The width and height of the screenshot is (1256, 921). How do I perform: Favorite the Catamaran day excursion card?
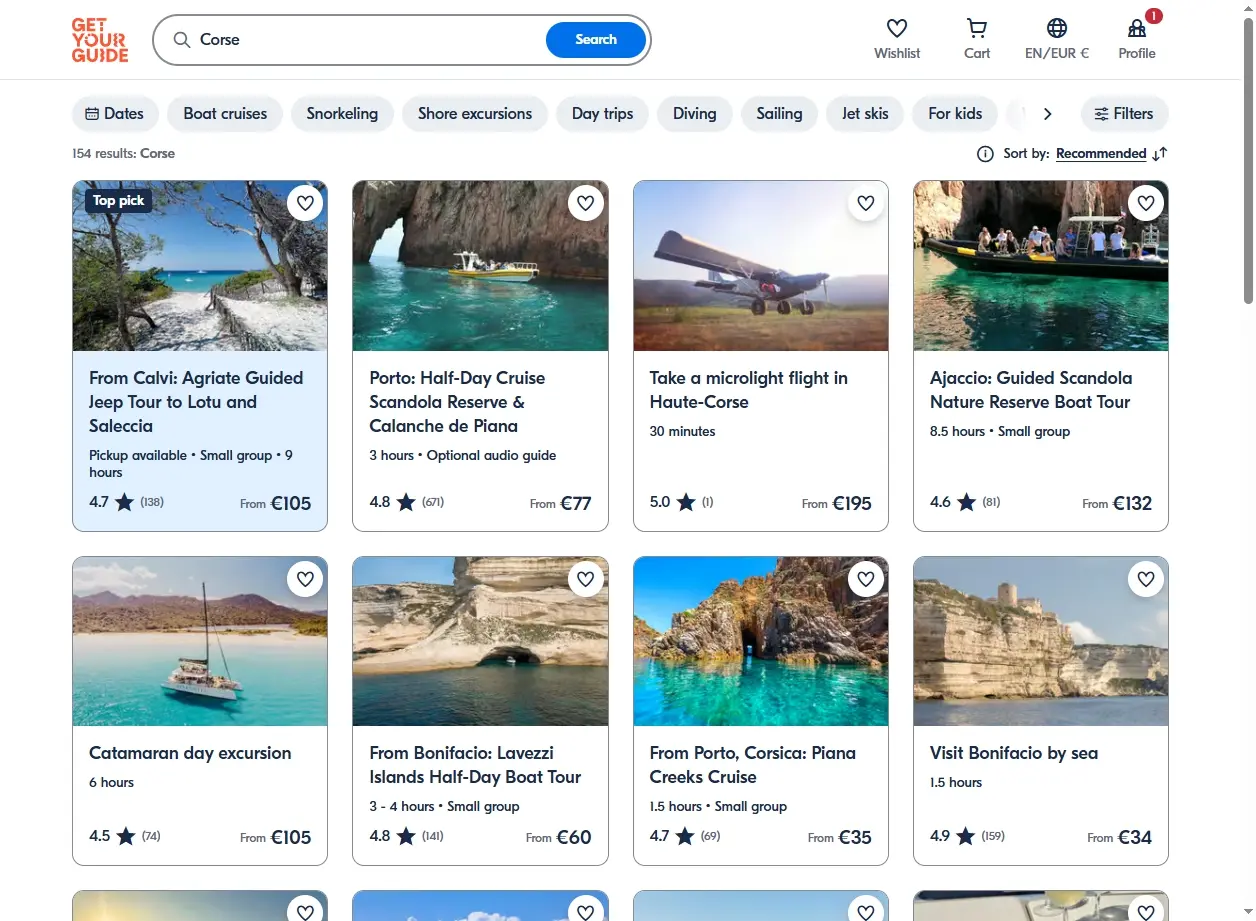click(x=305, y=579)
